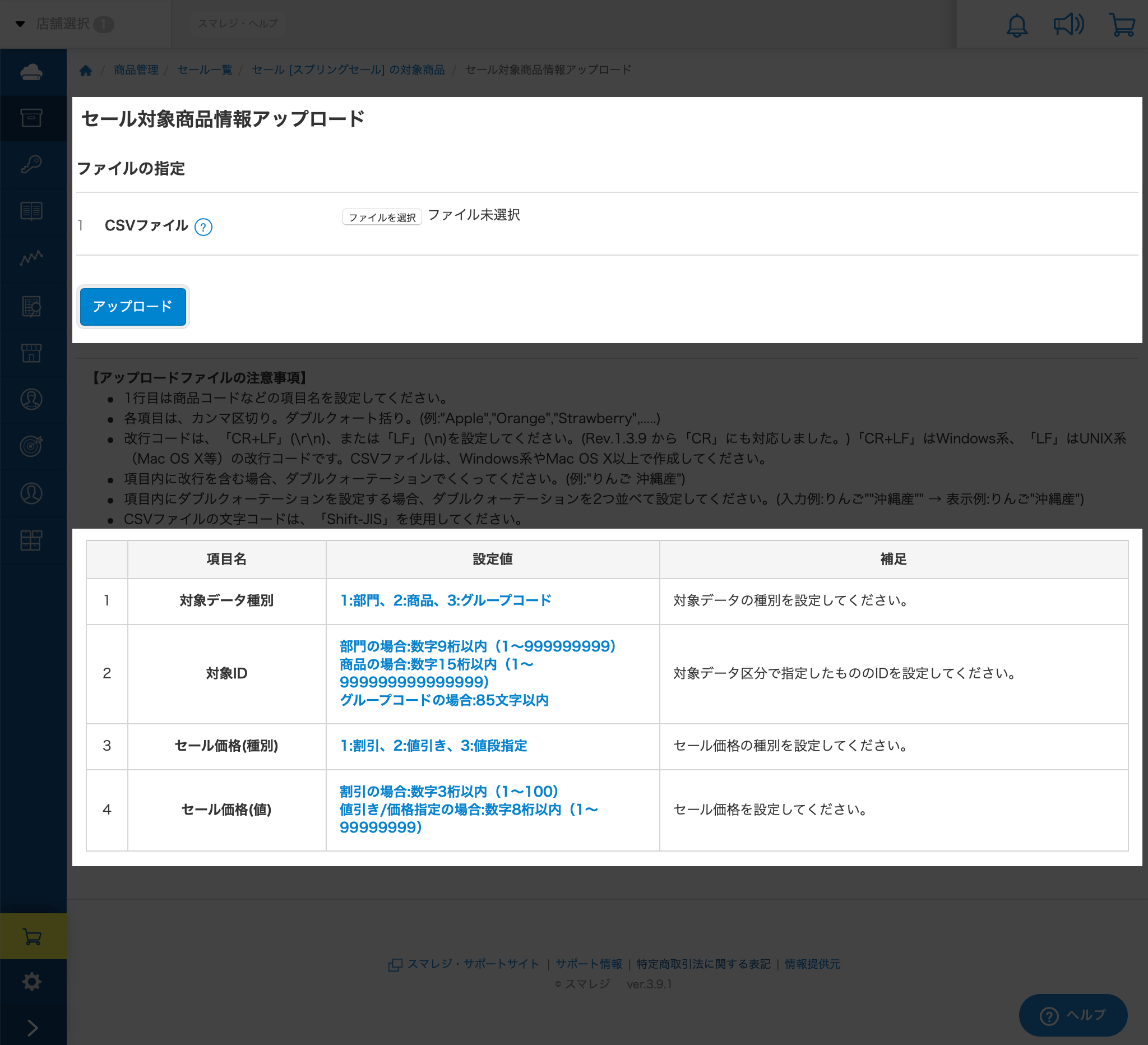This screenshot has height=1045, width=1148.
Task: Click 割引の場合:数字3桁以内 text
Action: coord(413,792)
